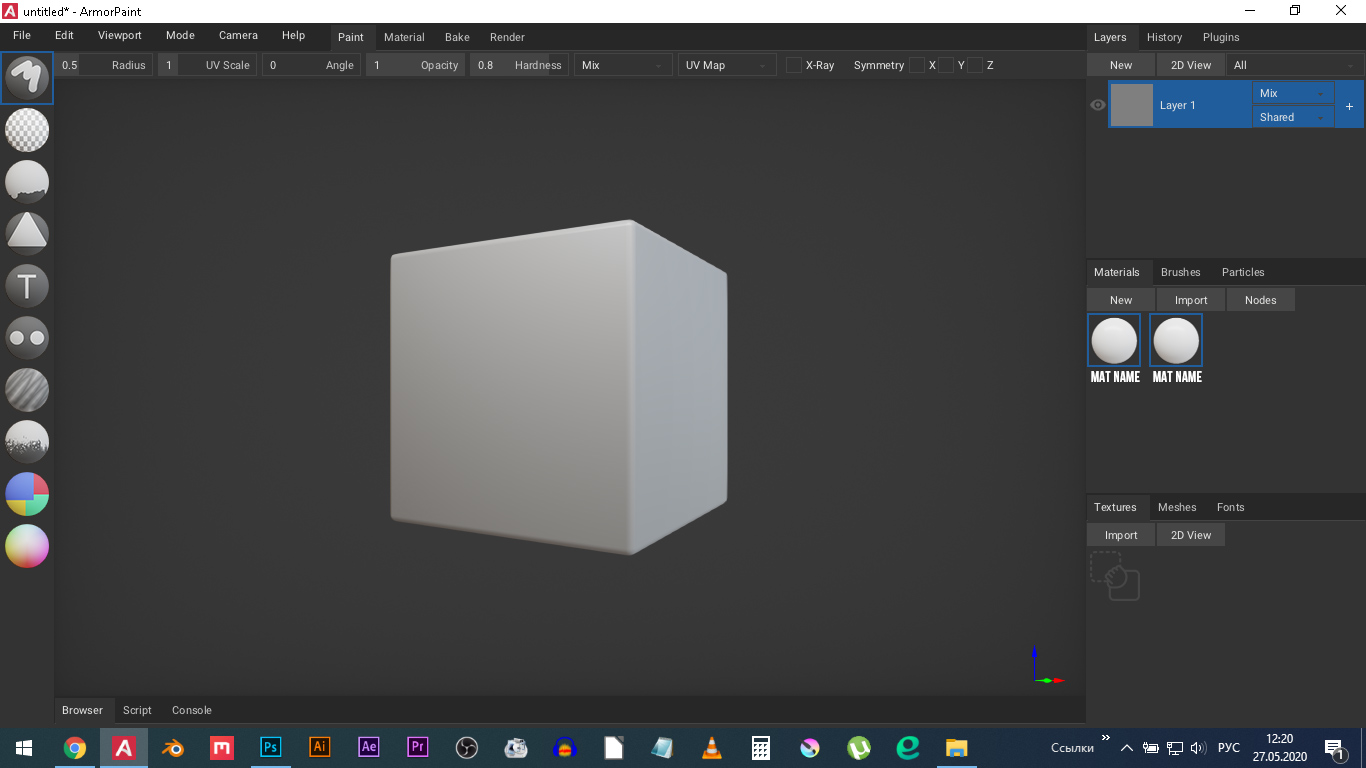Switch to the Material workspace tab
This screenshot has width=1366, height=768.
point(404,37)
